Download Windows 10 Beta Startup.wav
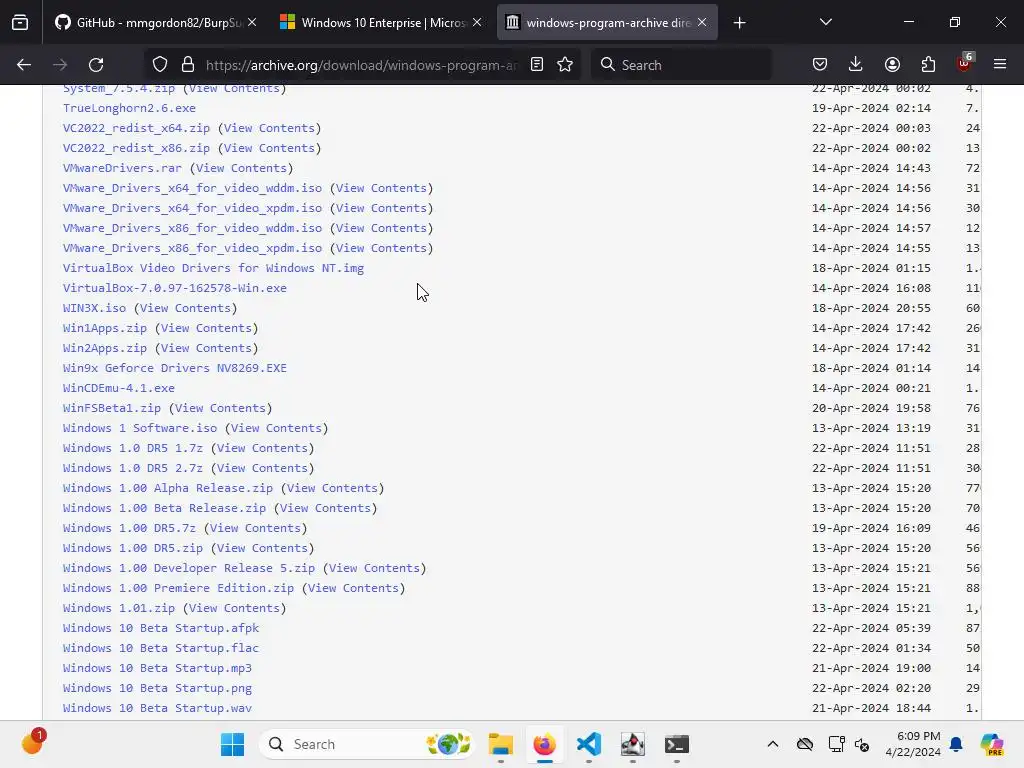 click(x=157, y=708)
